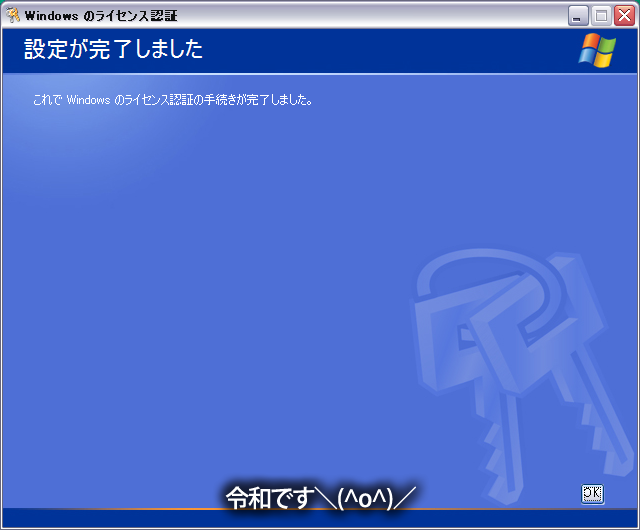Click the heading 設定が完了しました
The width and height of the screenshot is (640, 530).
(113, 49)
